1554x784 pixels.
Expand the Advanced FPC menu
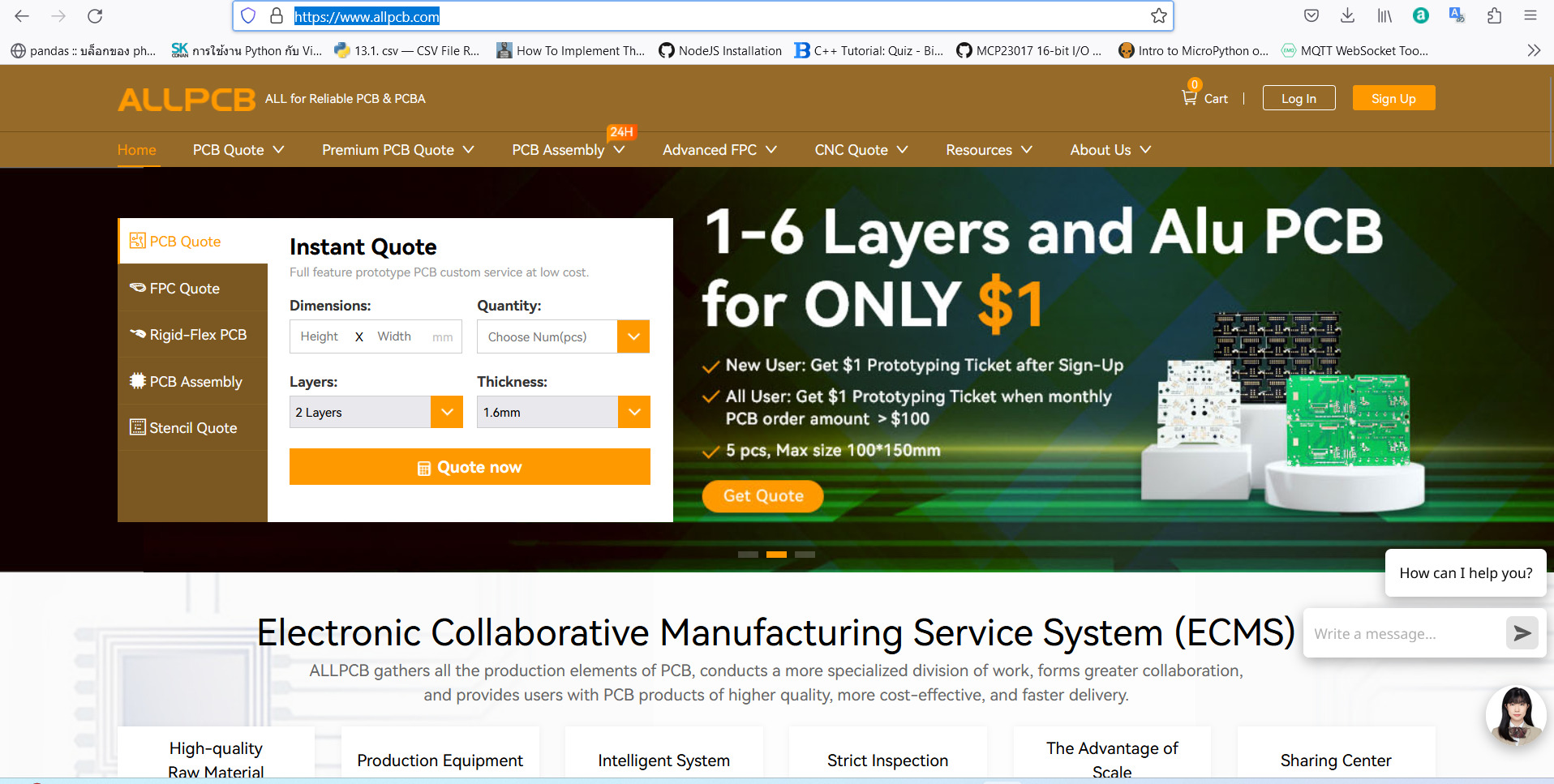click(x=719, y=150)
